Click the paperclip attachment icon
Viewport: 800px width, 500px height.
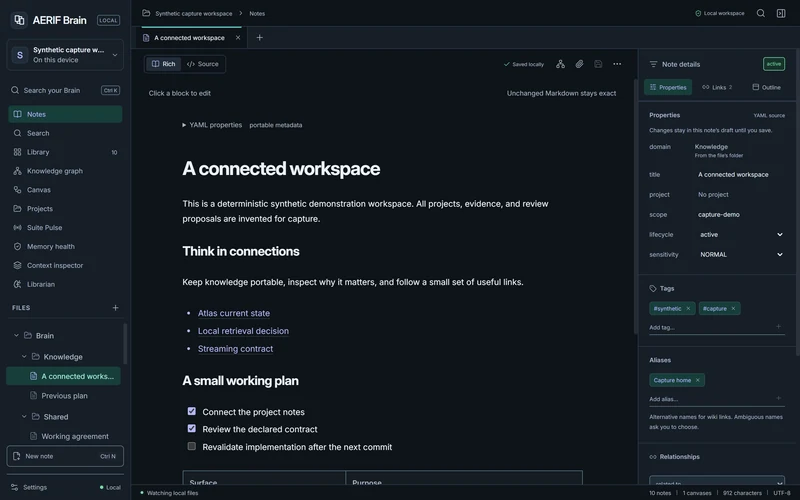click(x=579, y=64)
